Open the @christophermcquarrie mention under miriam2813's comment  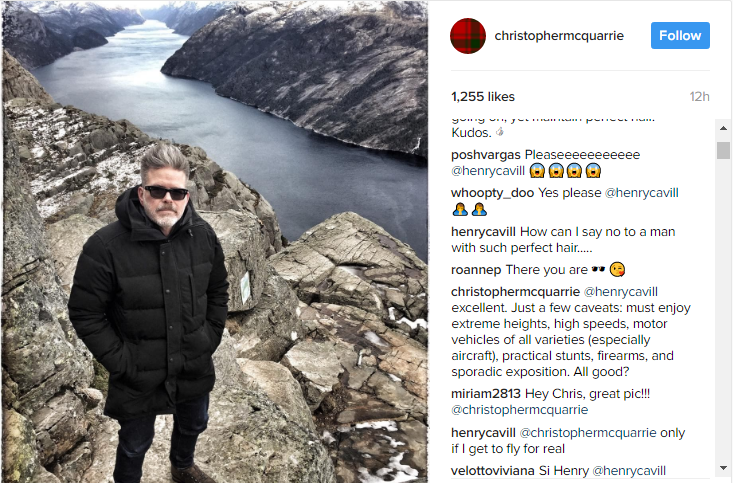click(519, 410)
